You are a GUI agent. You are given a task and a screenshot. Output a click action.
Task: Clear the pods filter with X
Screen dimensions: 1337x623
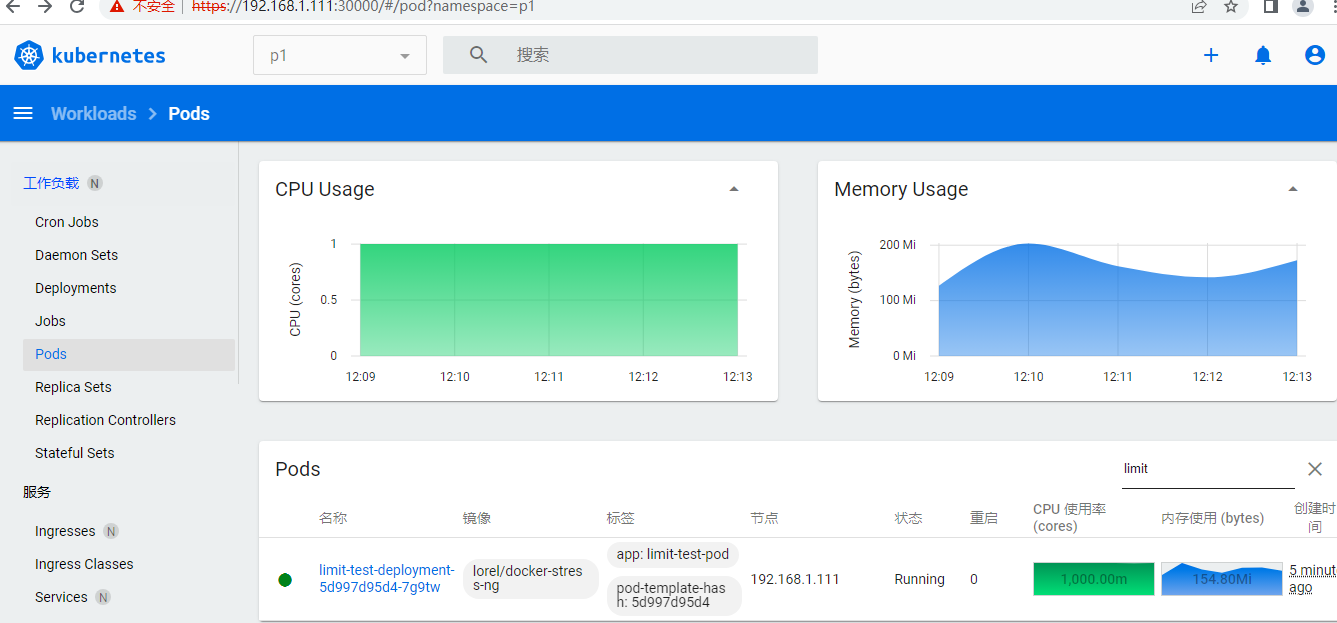tap(1315, 469)
